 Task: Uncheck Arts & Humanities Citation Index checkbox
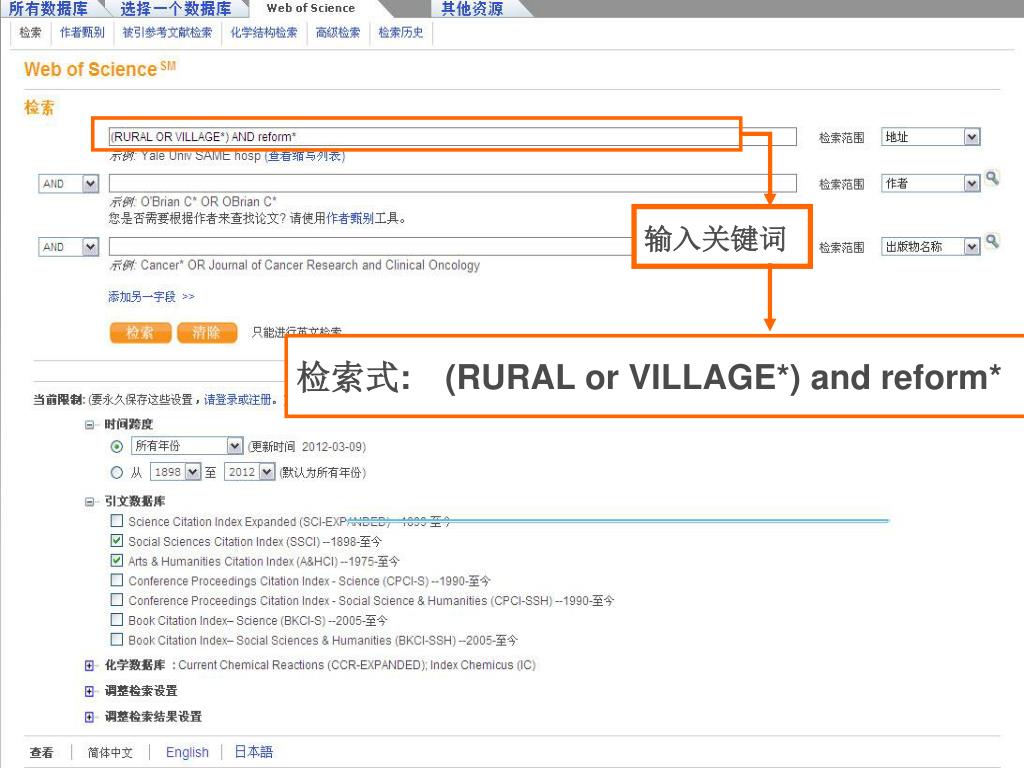117,560
